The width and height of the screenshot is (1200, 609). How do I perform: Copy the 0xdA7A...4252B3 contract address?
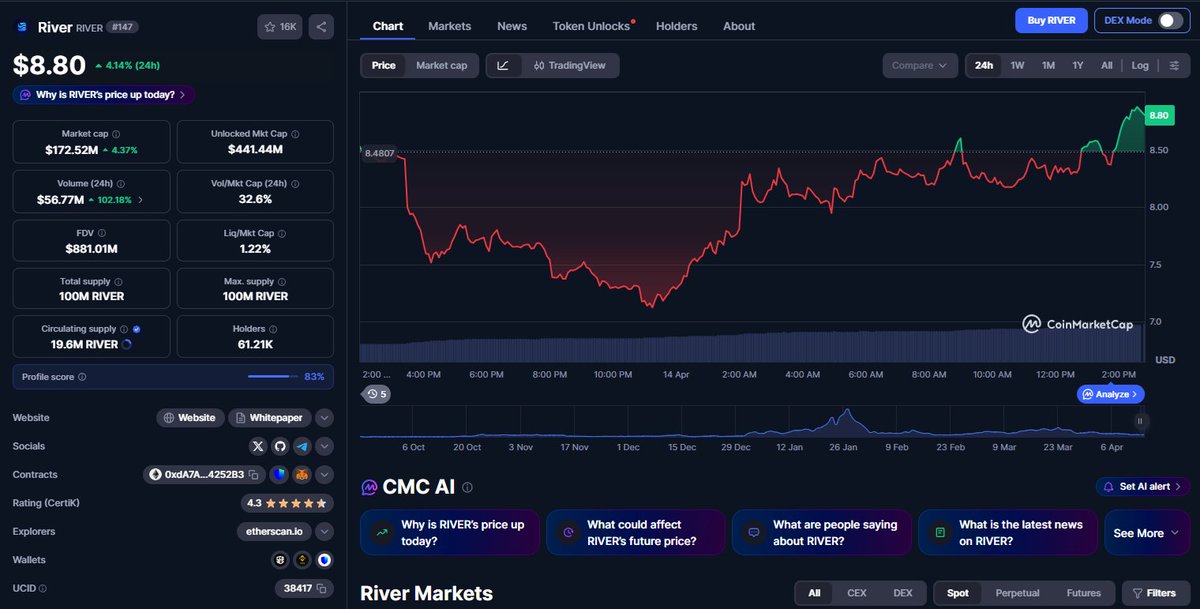254,475
